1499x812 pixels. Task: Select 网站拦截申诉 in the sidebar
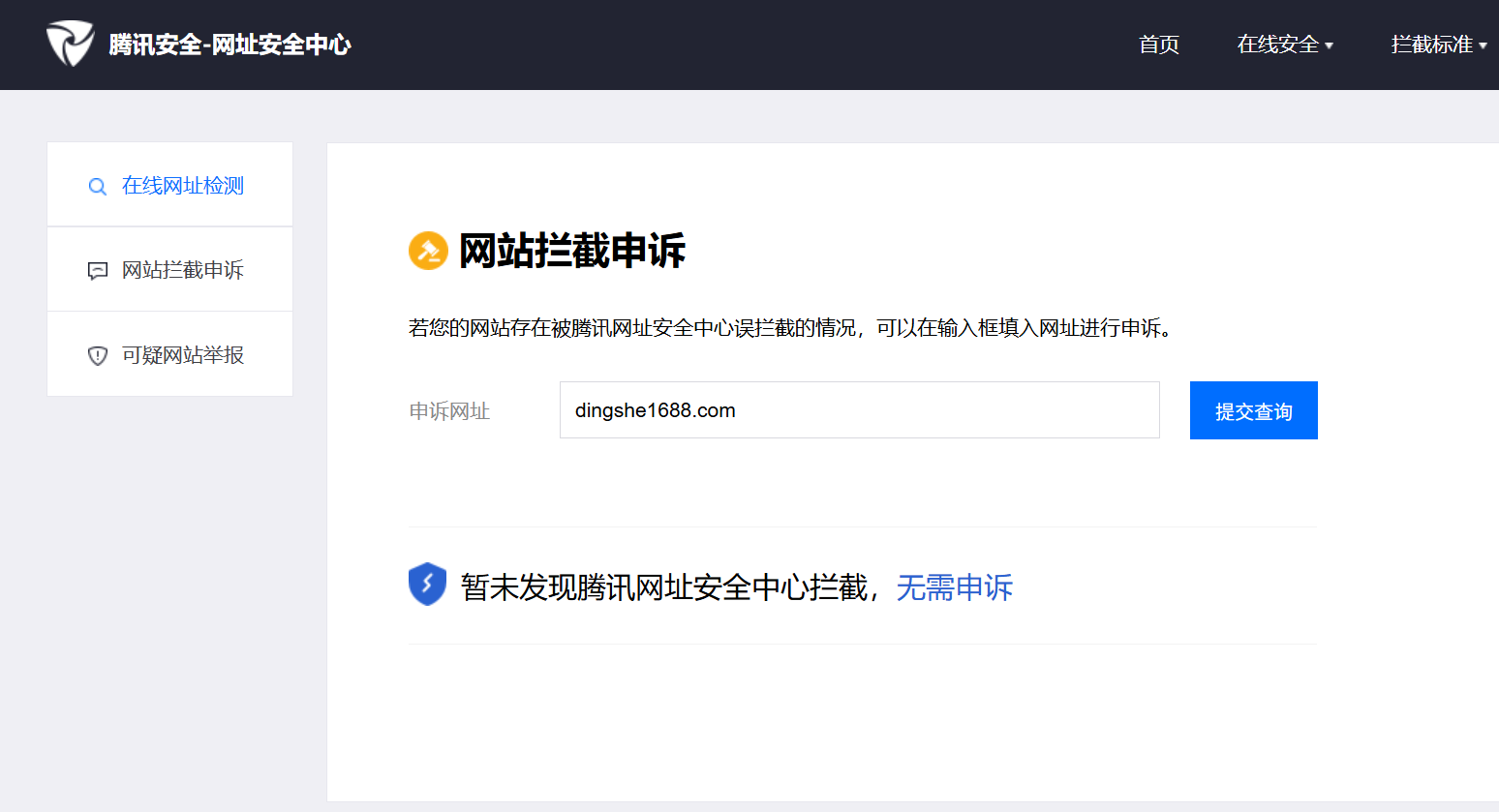click(170, 269)
